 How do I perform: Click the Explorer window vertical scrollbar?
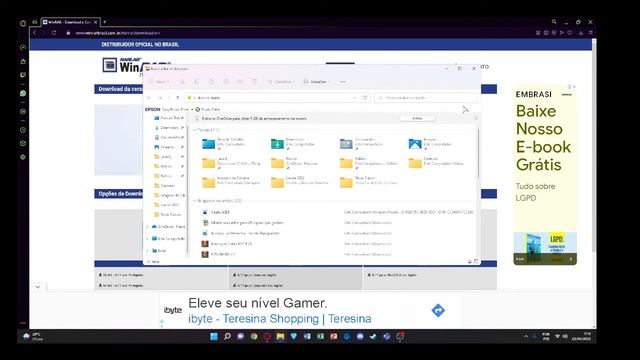pyautogui.click(x=478, y=153)
